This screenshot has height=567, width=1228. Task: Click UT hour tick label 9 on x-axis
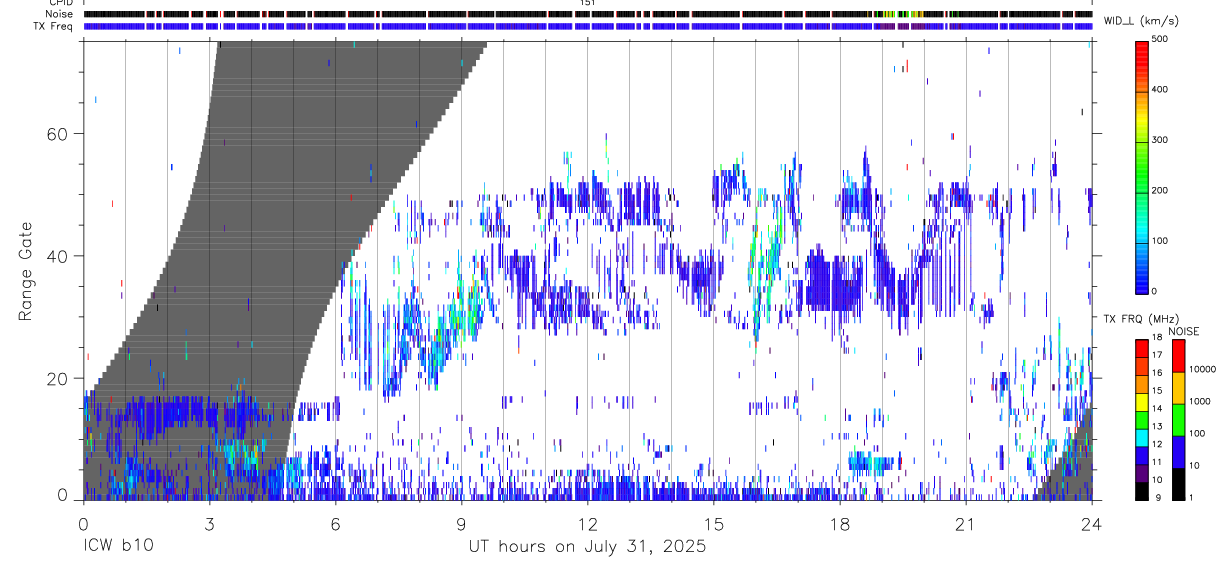point(461,524)
